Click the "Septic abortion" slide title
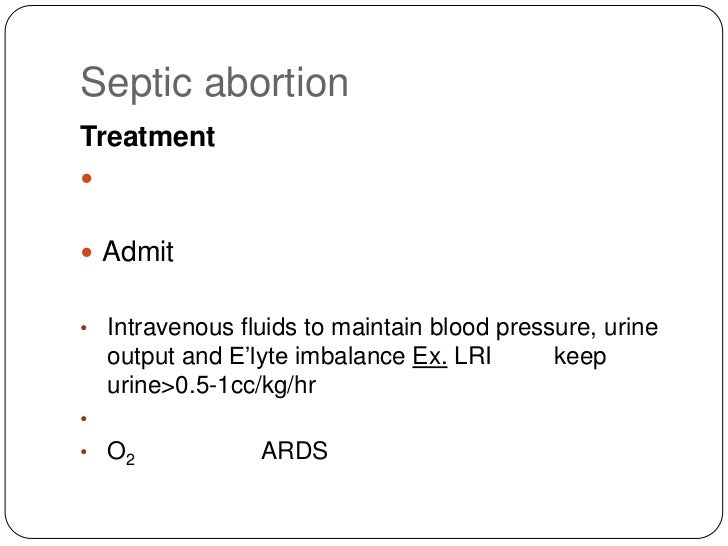The height and width of the screenshot is (546, 728). click(214, 83)
